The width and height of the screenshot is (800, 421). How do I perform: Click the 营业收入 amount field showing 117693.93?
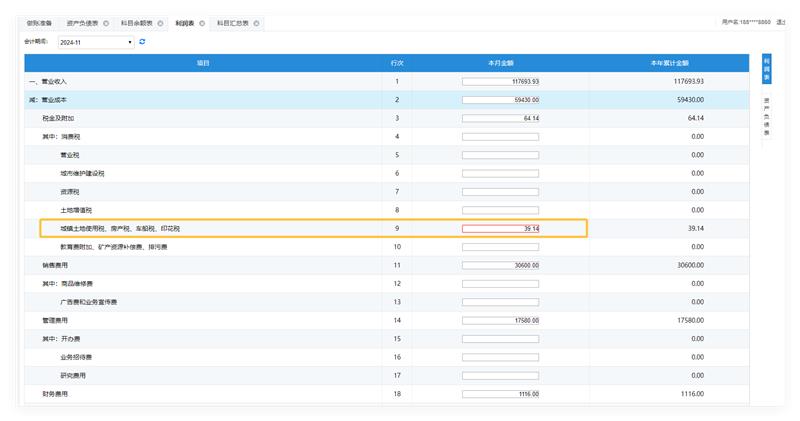tap(500, 81)
